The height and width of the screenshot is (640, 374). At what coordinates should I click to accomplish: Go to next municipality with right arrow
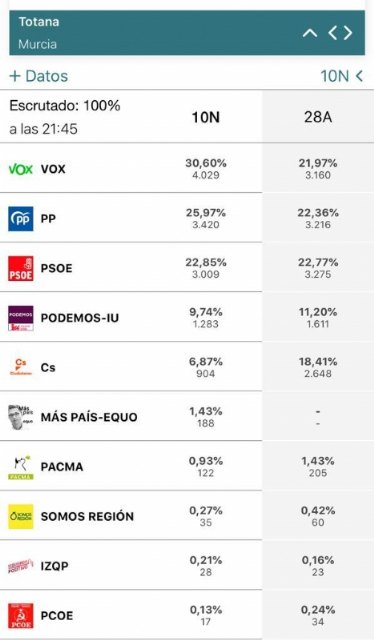point(348,33)
